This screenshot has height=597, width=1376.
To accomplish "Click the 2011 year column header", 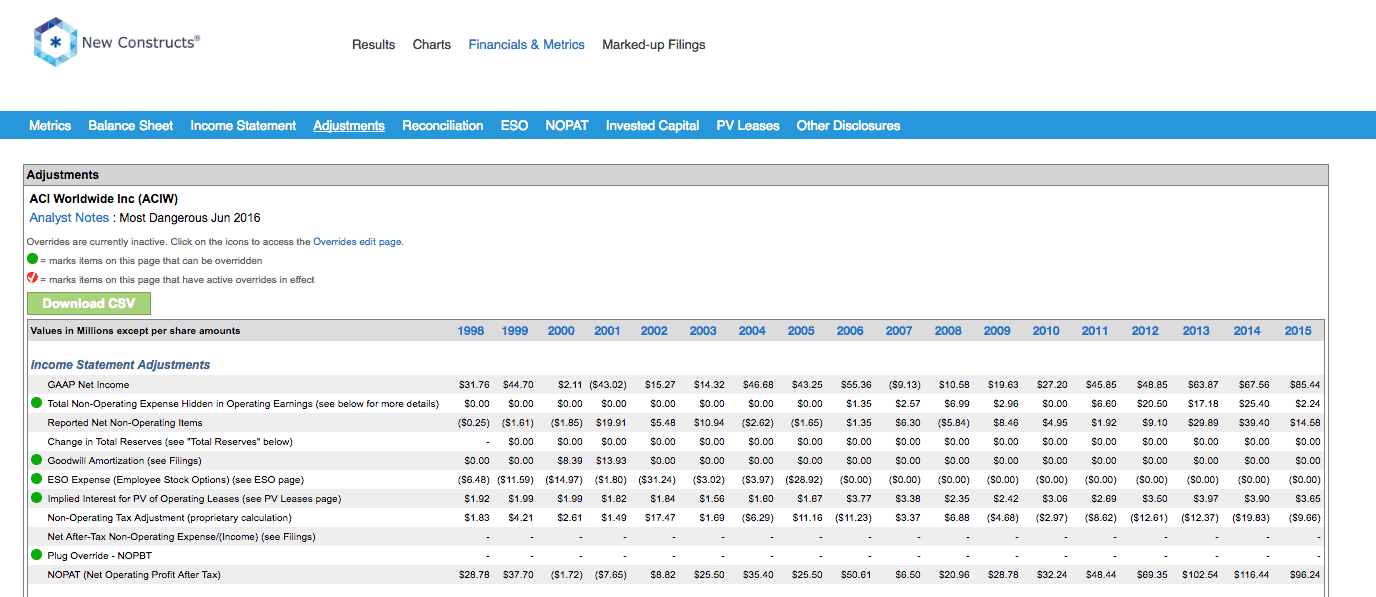I will coord(1095,331).
